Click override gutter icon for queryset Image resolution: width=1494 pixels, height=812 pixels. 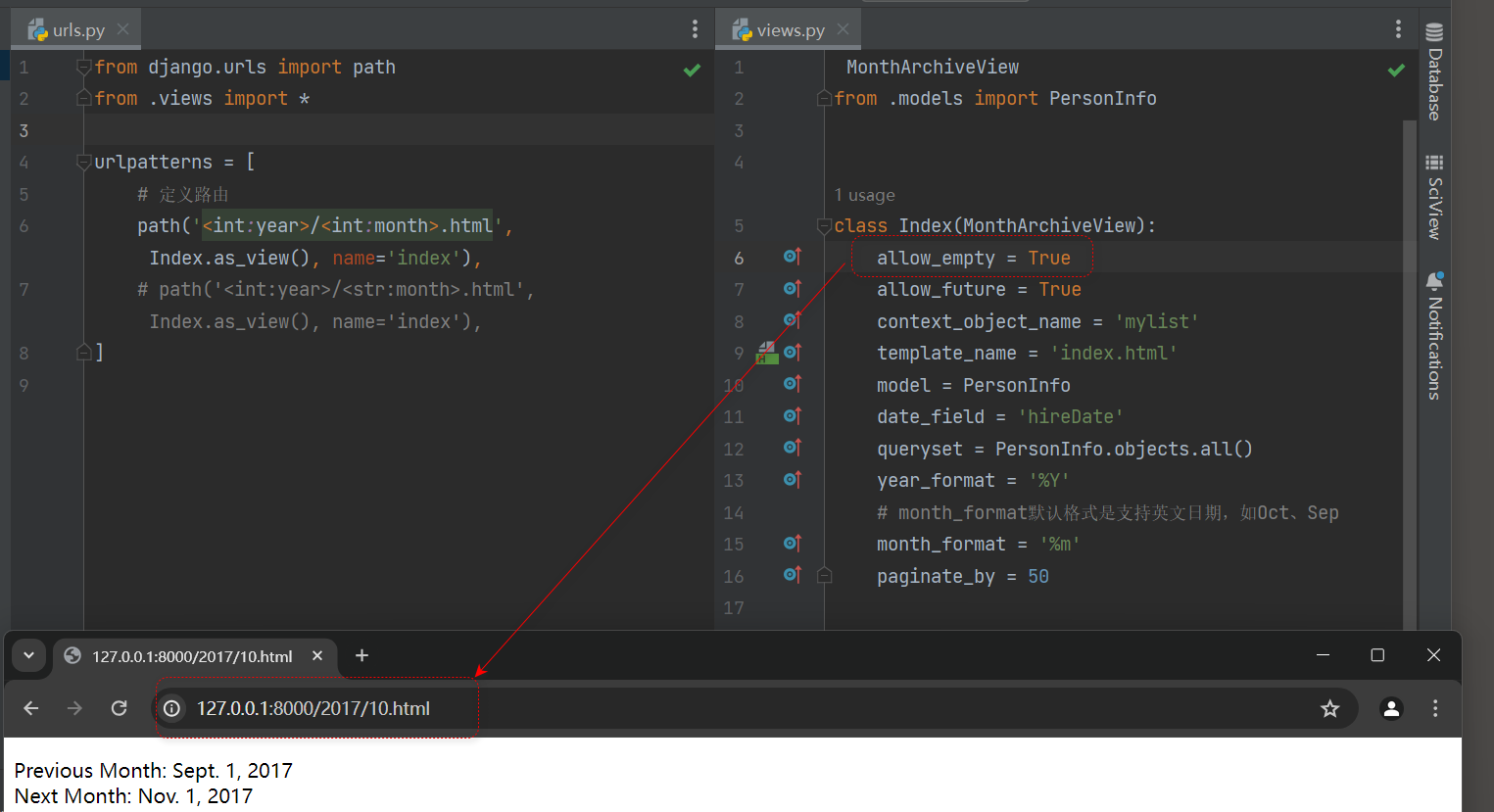tap(793, 448)
